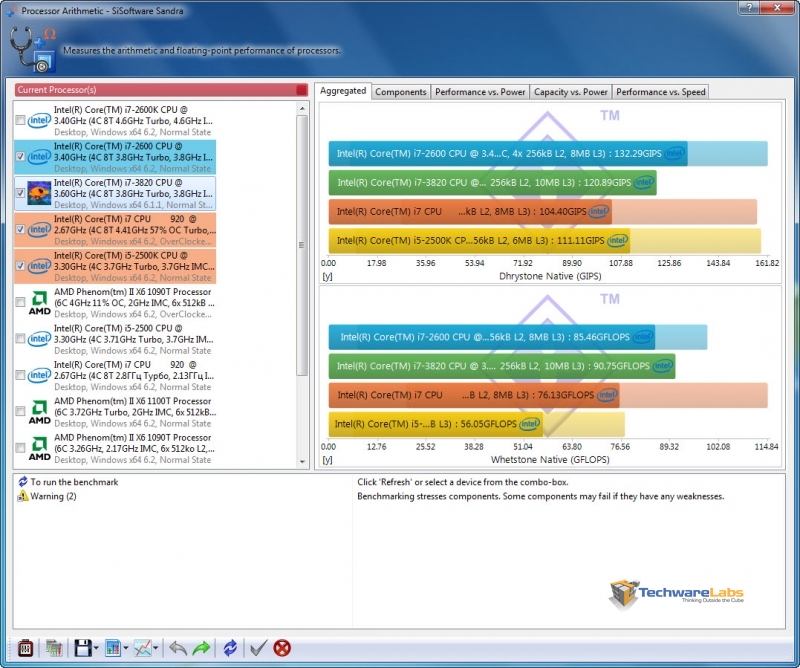Click the blue arrows icon beside 'To run the benchmark'

pyautogui.click(x=23, y=482)
